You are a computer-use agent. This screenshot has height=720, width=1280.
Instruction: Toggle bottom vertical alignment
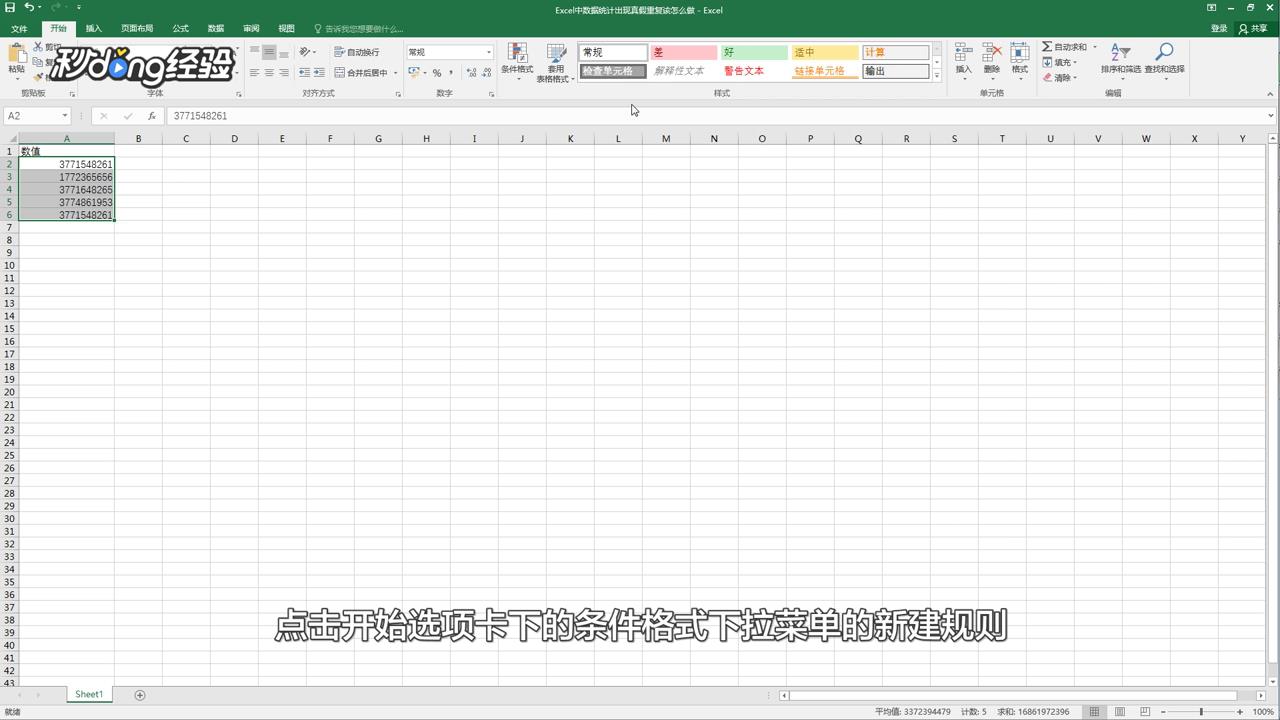click(284, 52)
